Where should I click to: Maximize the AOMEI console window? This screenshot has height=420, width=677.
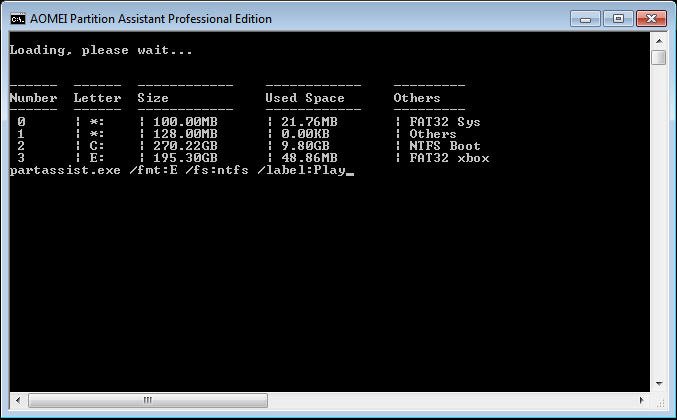click(618, 19)
